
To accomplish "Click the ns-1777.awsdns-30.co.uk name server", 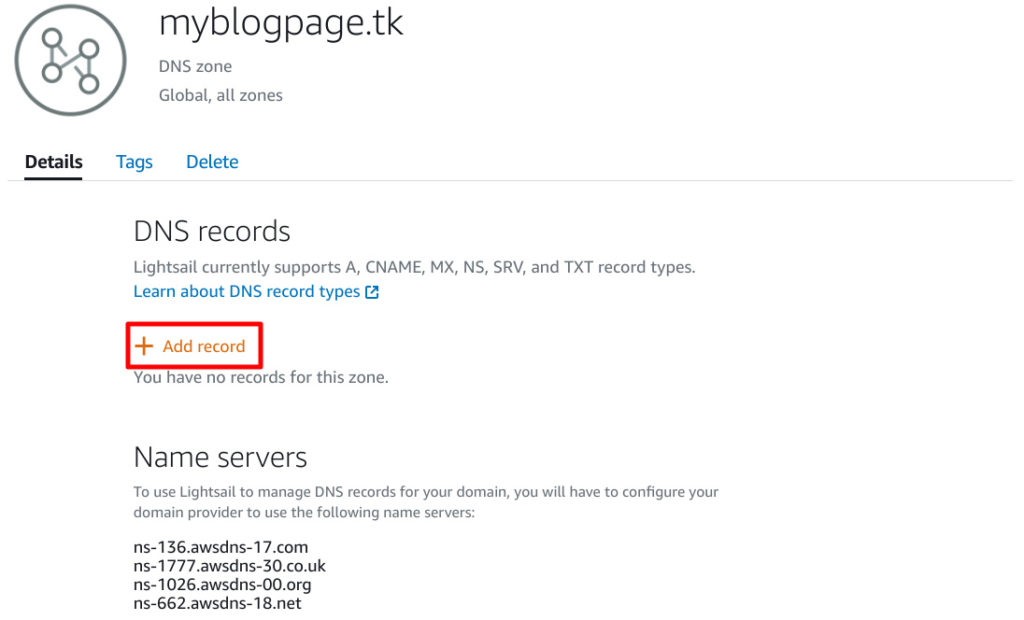I will pyautogui.click(x=229, y=566).
